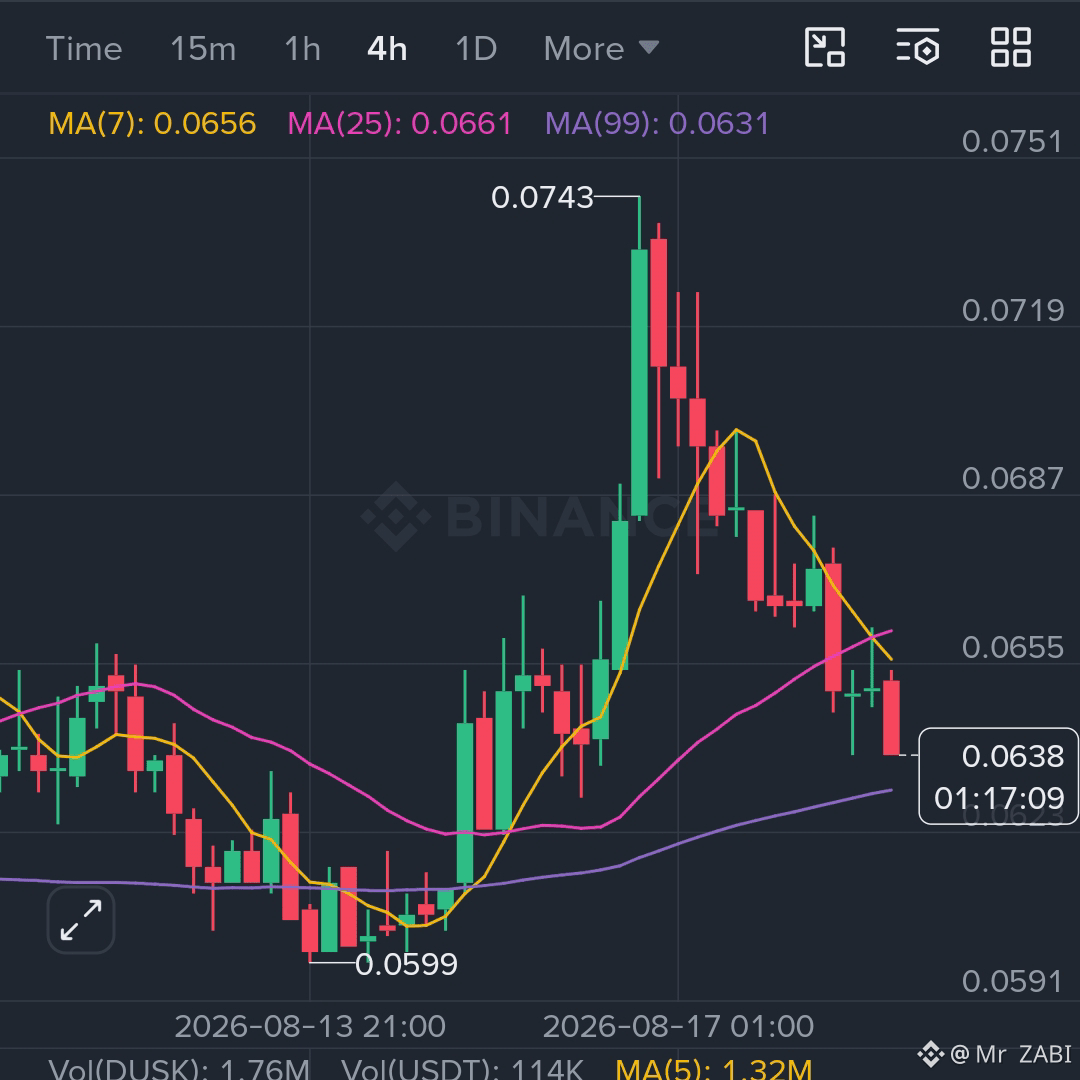Select the 4h interval tab
The height and width of the screenshot is (1080, 1080).
click(x=387, y=49)
